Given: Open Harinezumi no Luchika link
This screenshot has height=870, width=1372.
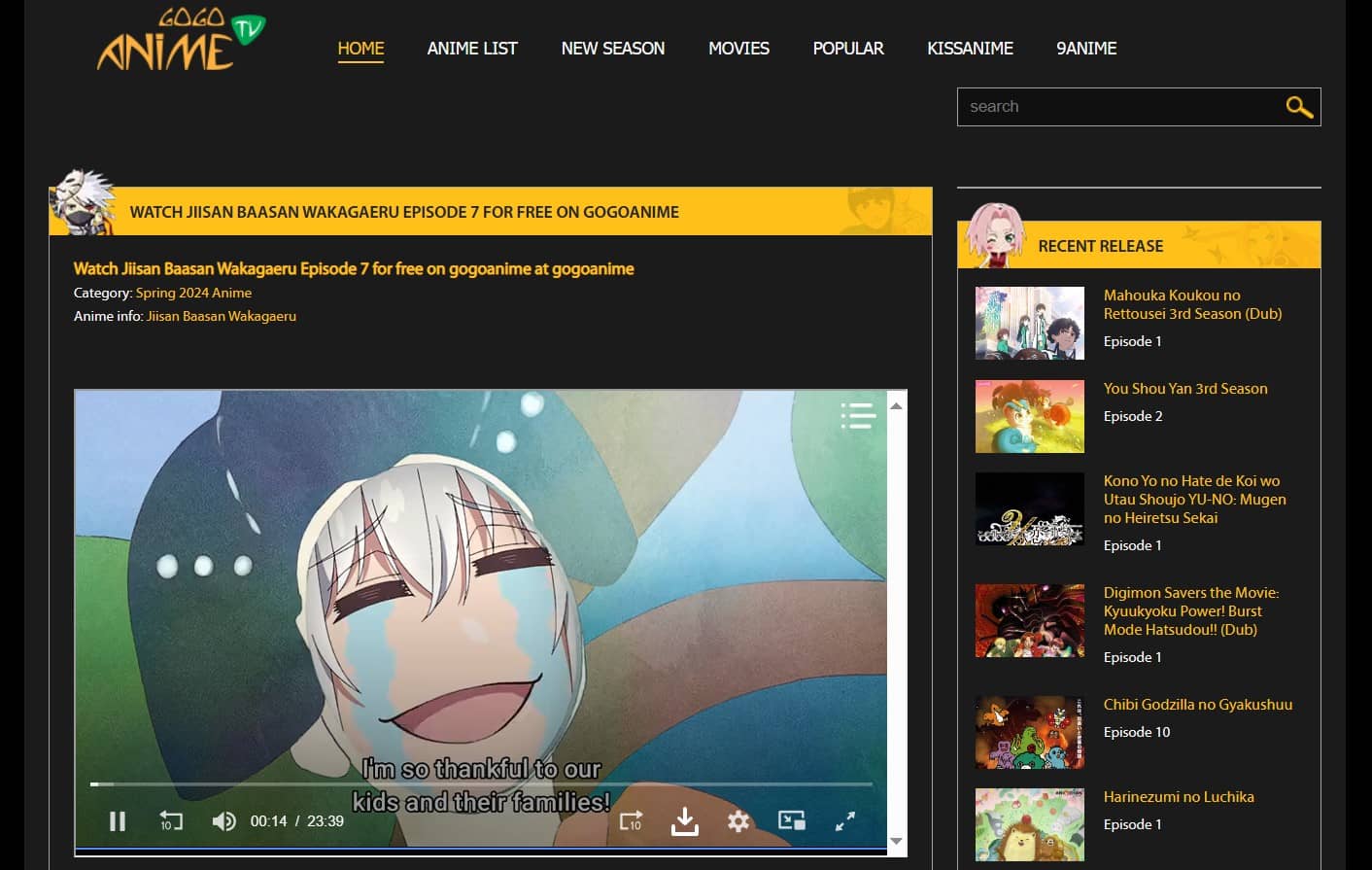Looking at the screenshot, I should (x=1179, y=796).
